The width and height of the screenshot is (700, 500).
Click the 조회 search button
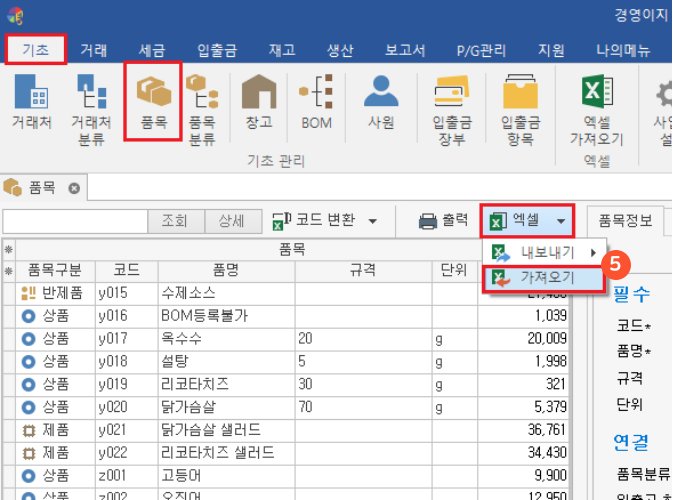175,221
